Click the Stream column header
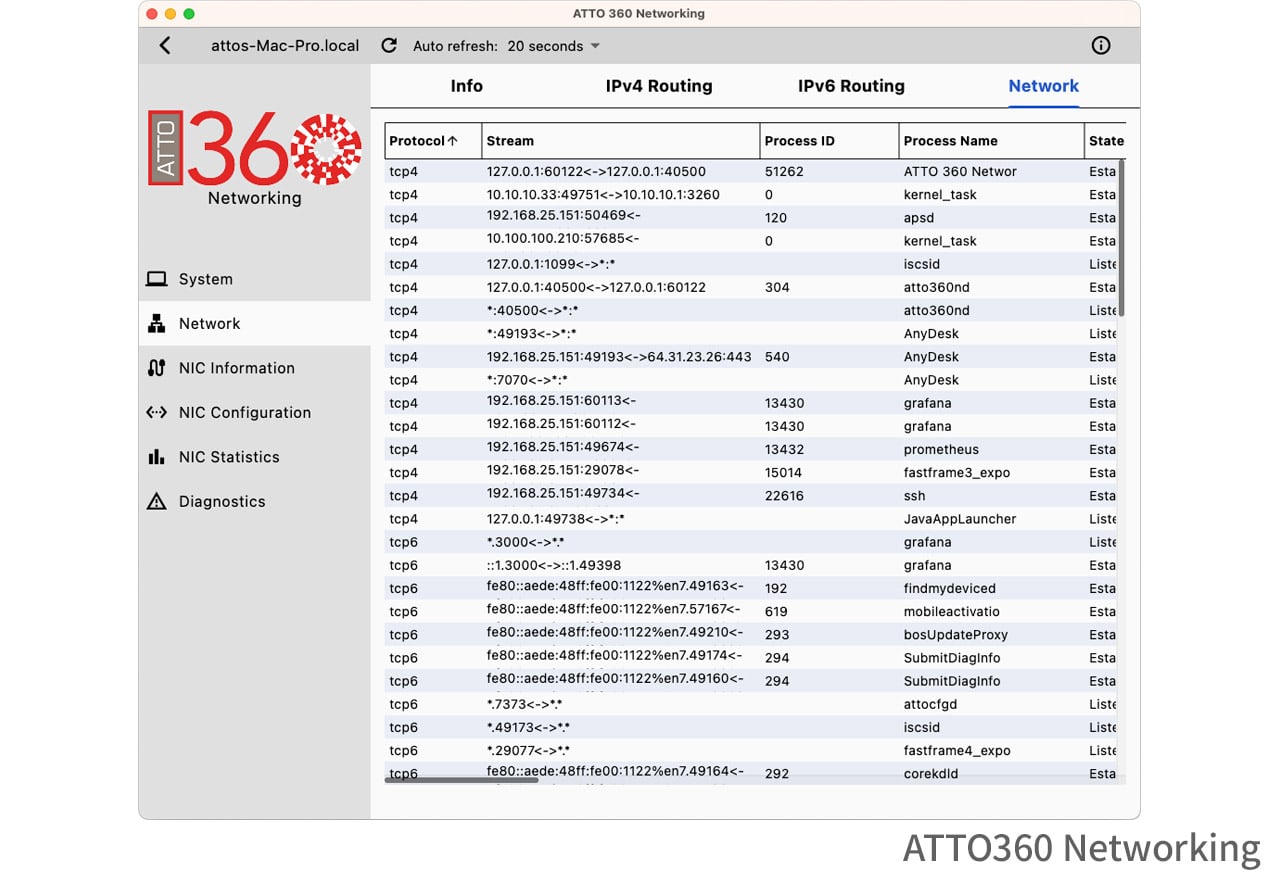 click(621, 141)
